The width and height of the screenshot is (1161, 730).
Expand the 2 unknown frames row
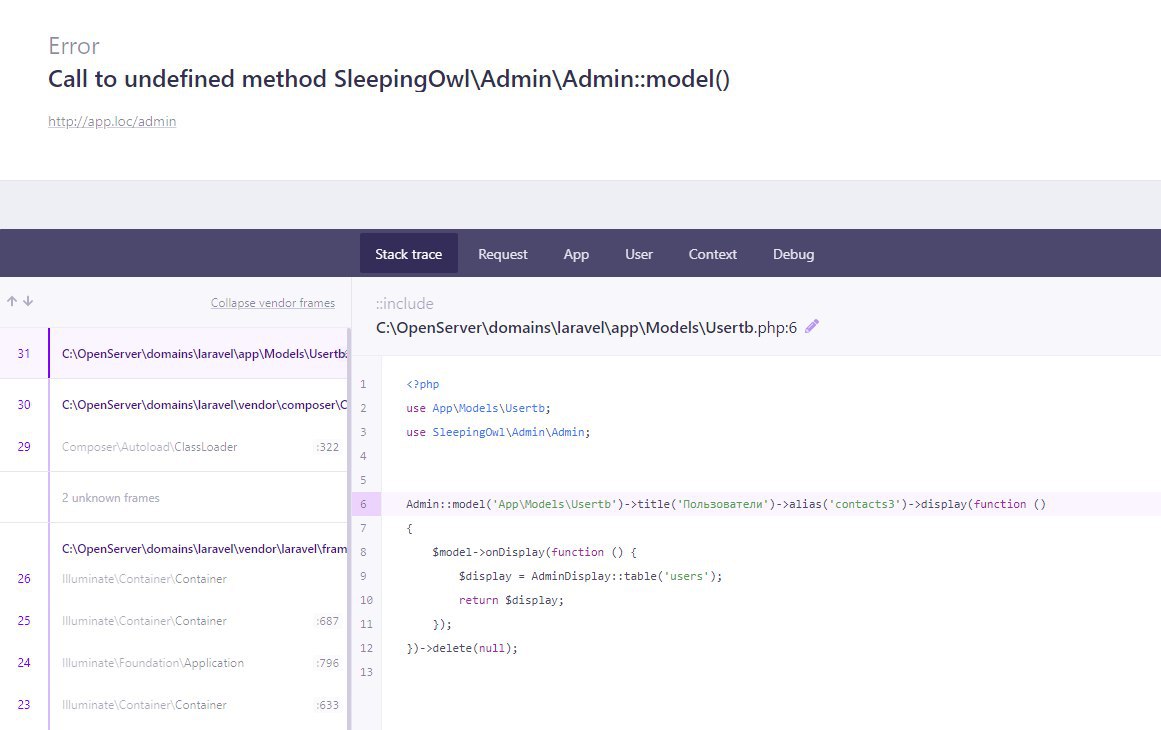pos(174,498)
